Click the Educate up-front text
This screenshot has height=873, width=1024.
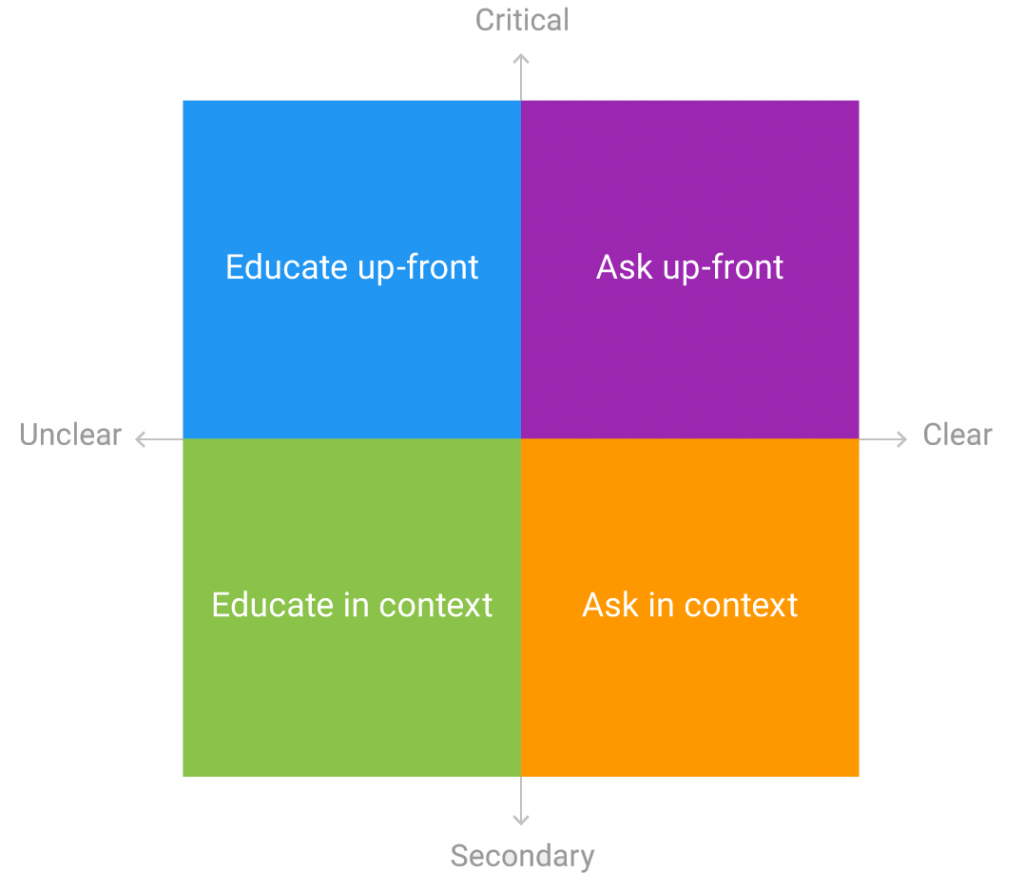(352, 268)
